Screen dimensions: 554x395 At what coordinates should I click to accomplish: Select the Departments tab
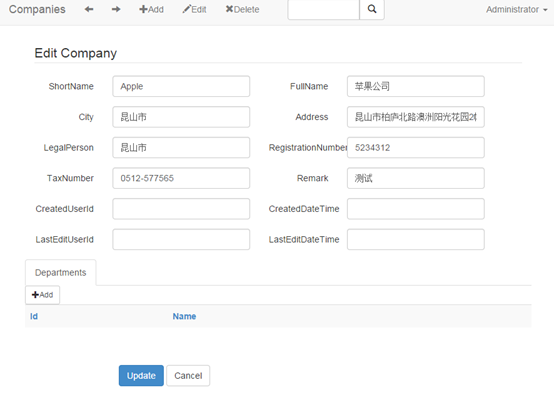[60, 272]
